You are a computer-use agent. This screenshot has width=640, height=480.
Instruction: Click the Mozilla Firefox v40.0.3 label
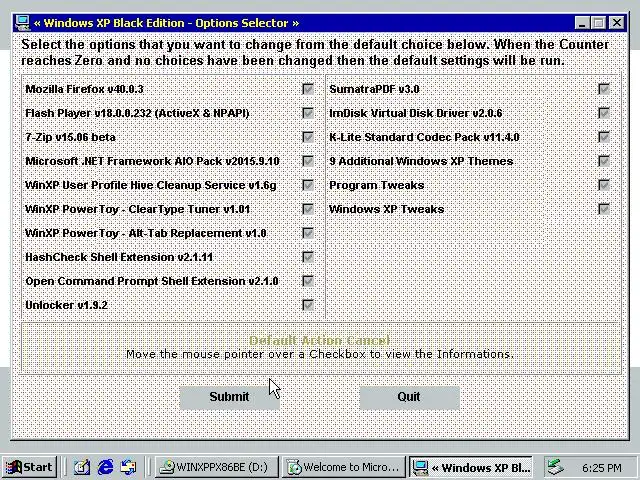(84, 89)
